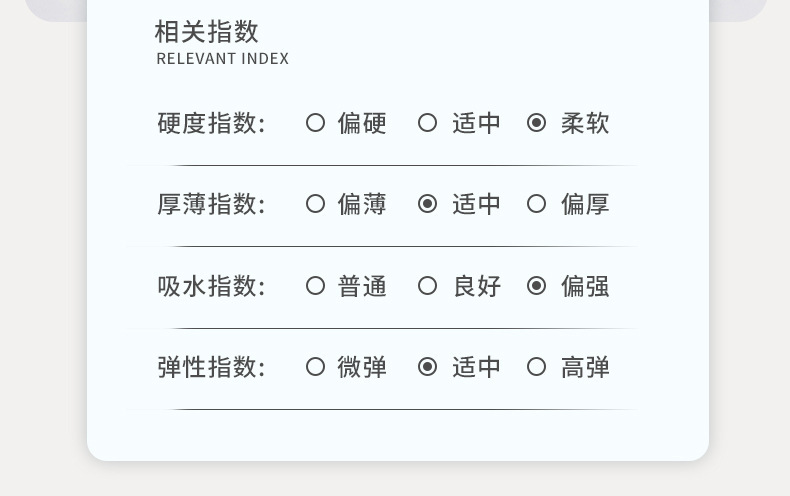
Task: Pick 偏强 for 吸水指数
Action: (537, 286)
